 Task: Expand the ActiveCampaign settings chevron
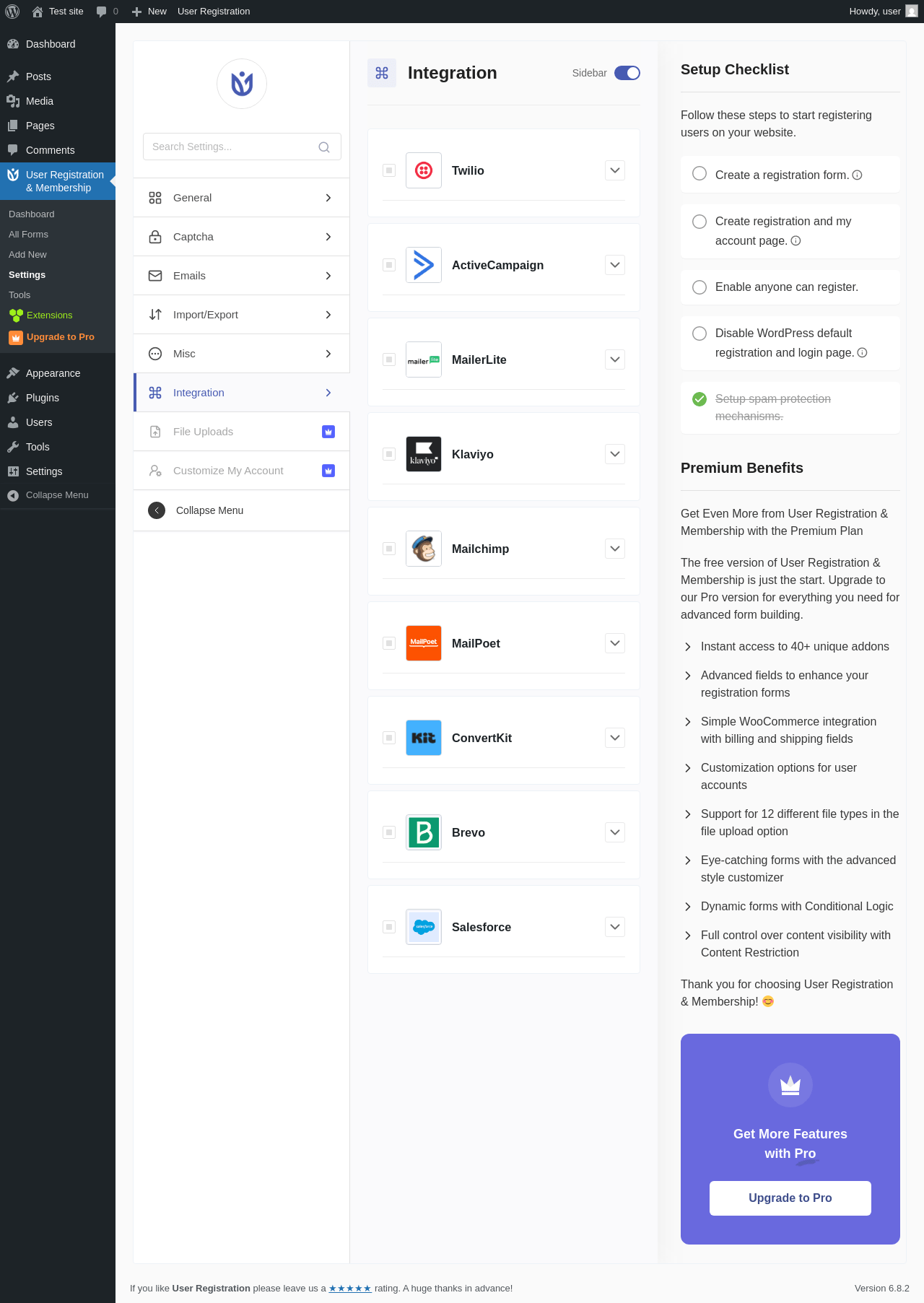coord(615,265)
